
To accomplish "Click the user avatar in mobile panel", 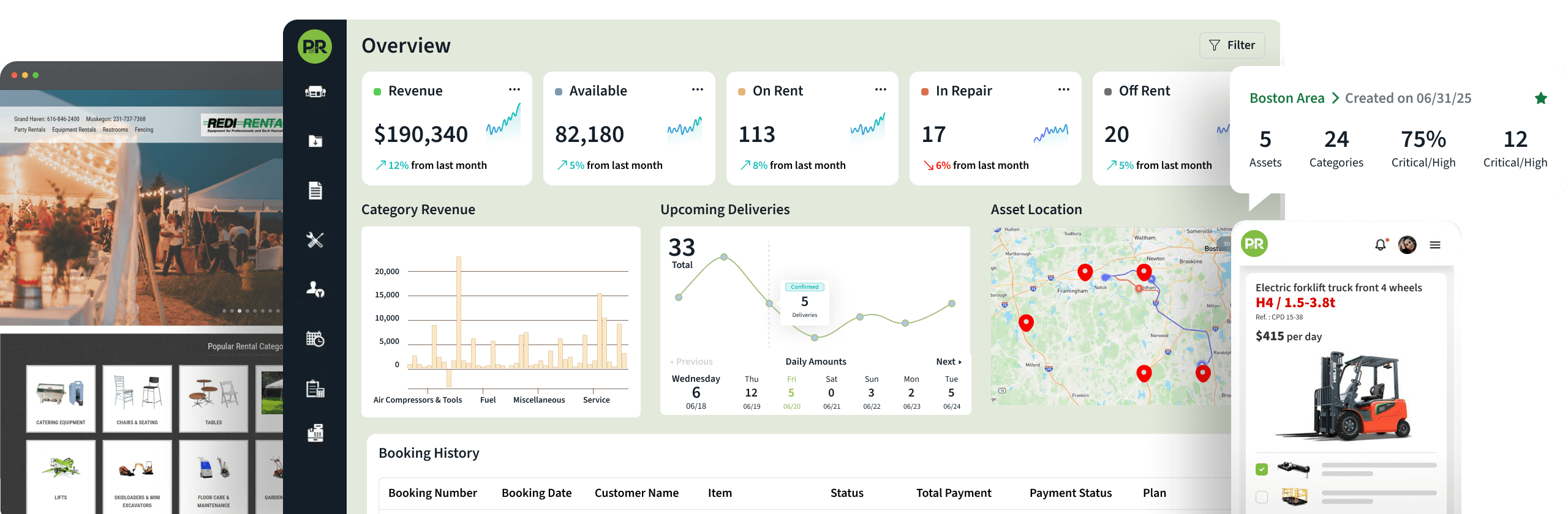I will pyautogui.click(x=1408, y=245).
